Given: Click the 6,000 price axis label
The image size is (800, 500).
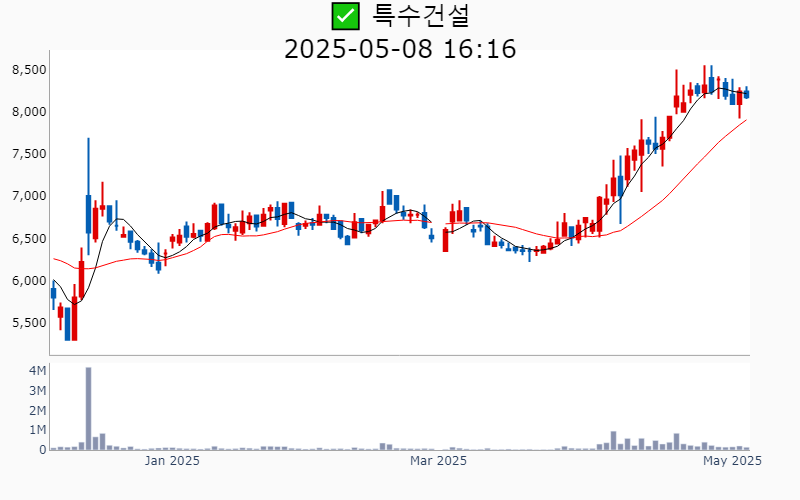Looking at the screenshot, I should [x=29, y=281].
